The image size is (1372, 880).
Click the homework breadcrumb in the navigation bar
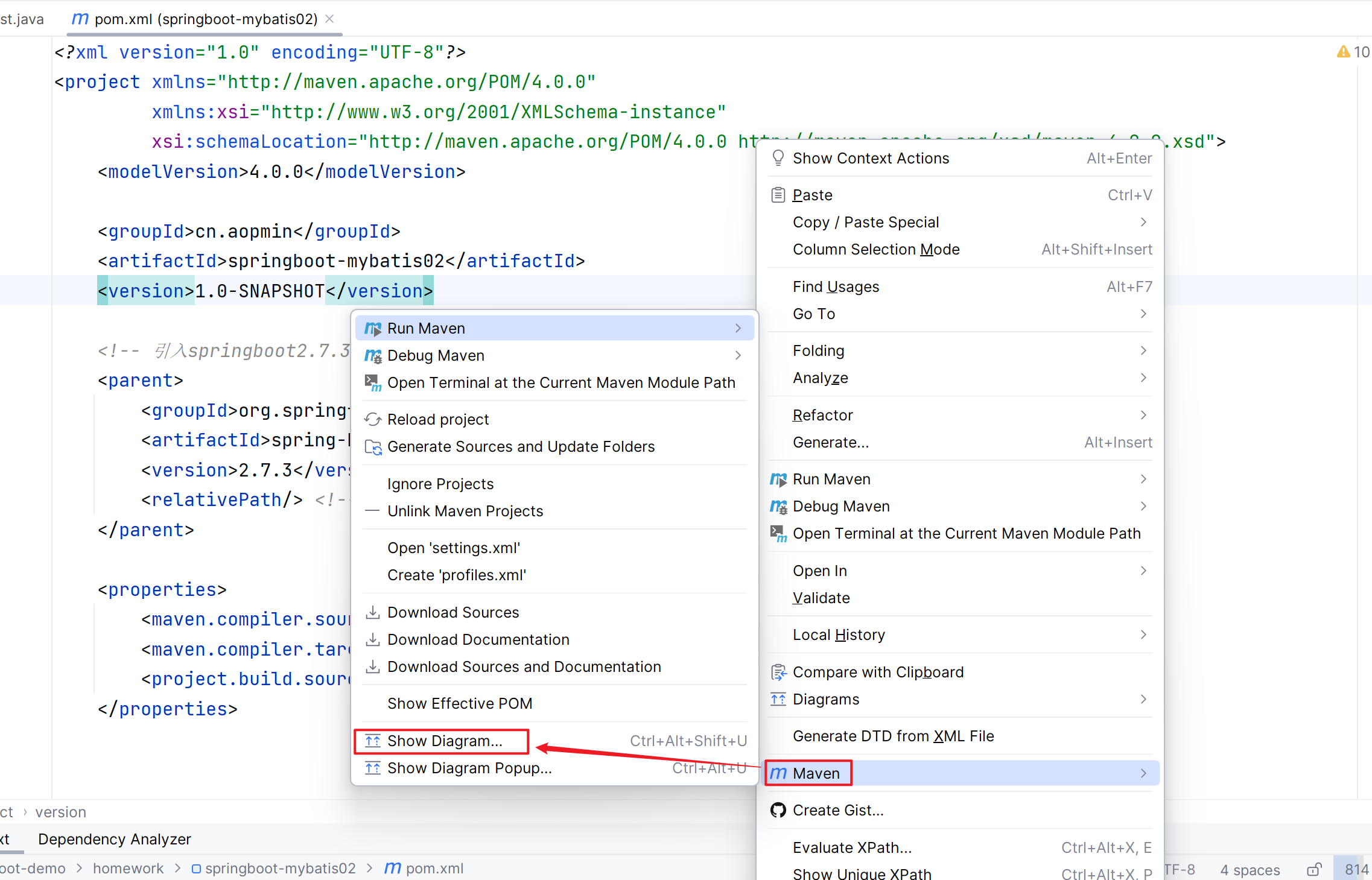click(x=128, y=869)
